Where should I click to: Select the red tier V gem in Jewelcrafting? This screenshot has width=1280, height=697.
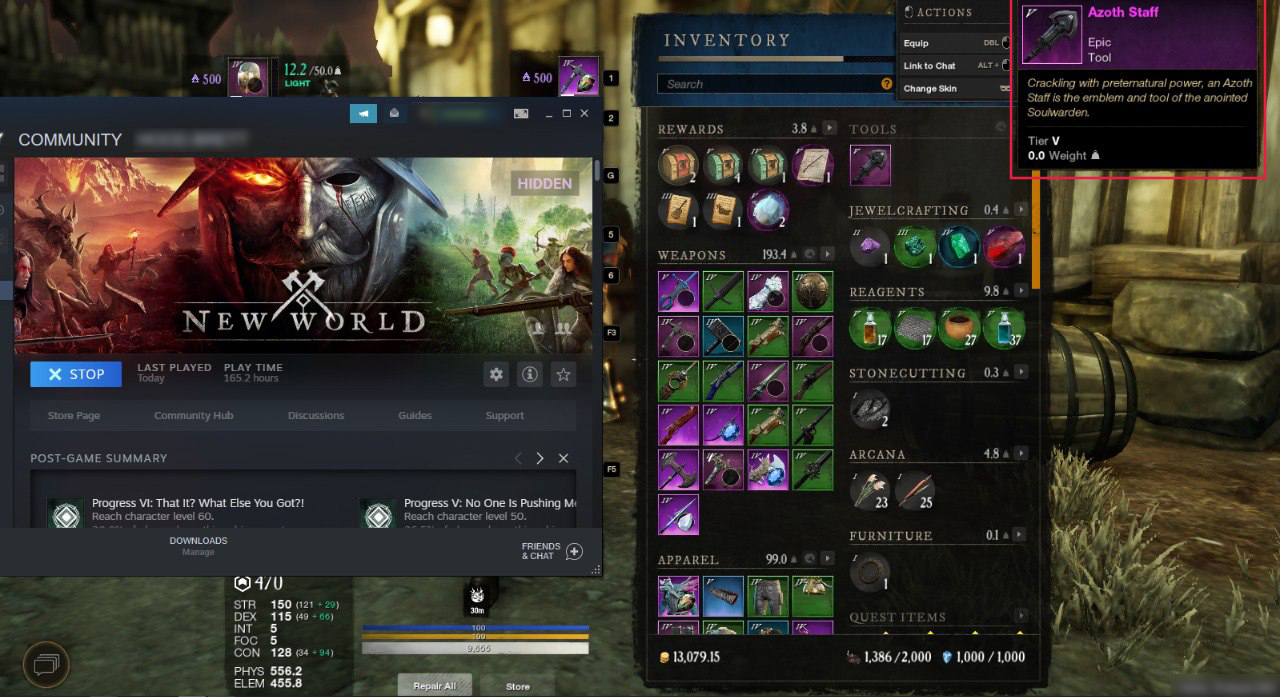point(1004,246)
